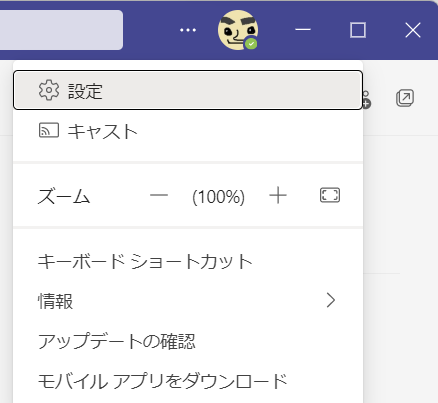Click the zoom percentage (100%) value
The image size is (438, 403).
coord(219,196)
